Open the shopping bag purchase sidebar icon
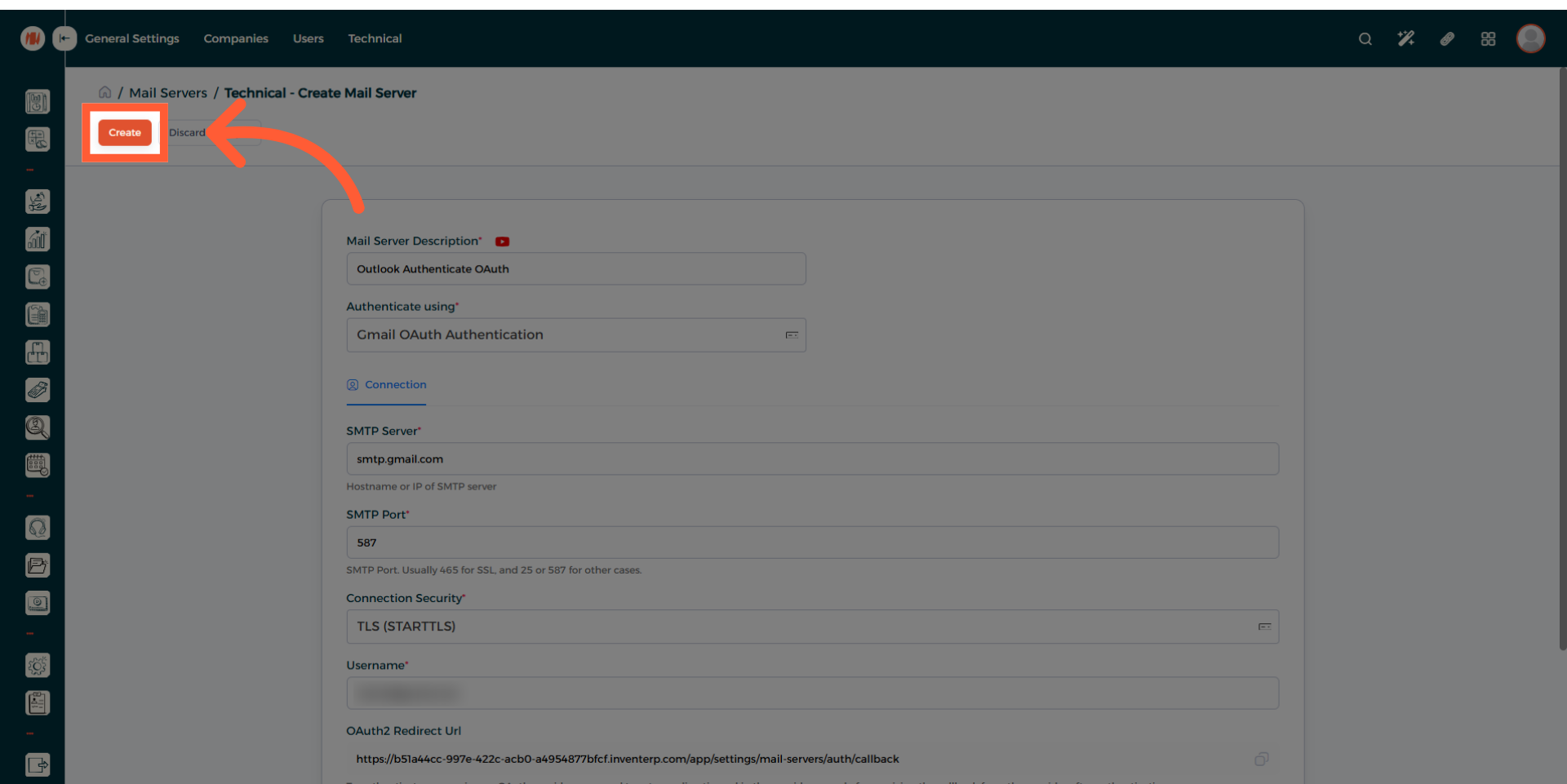 38,277
